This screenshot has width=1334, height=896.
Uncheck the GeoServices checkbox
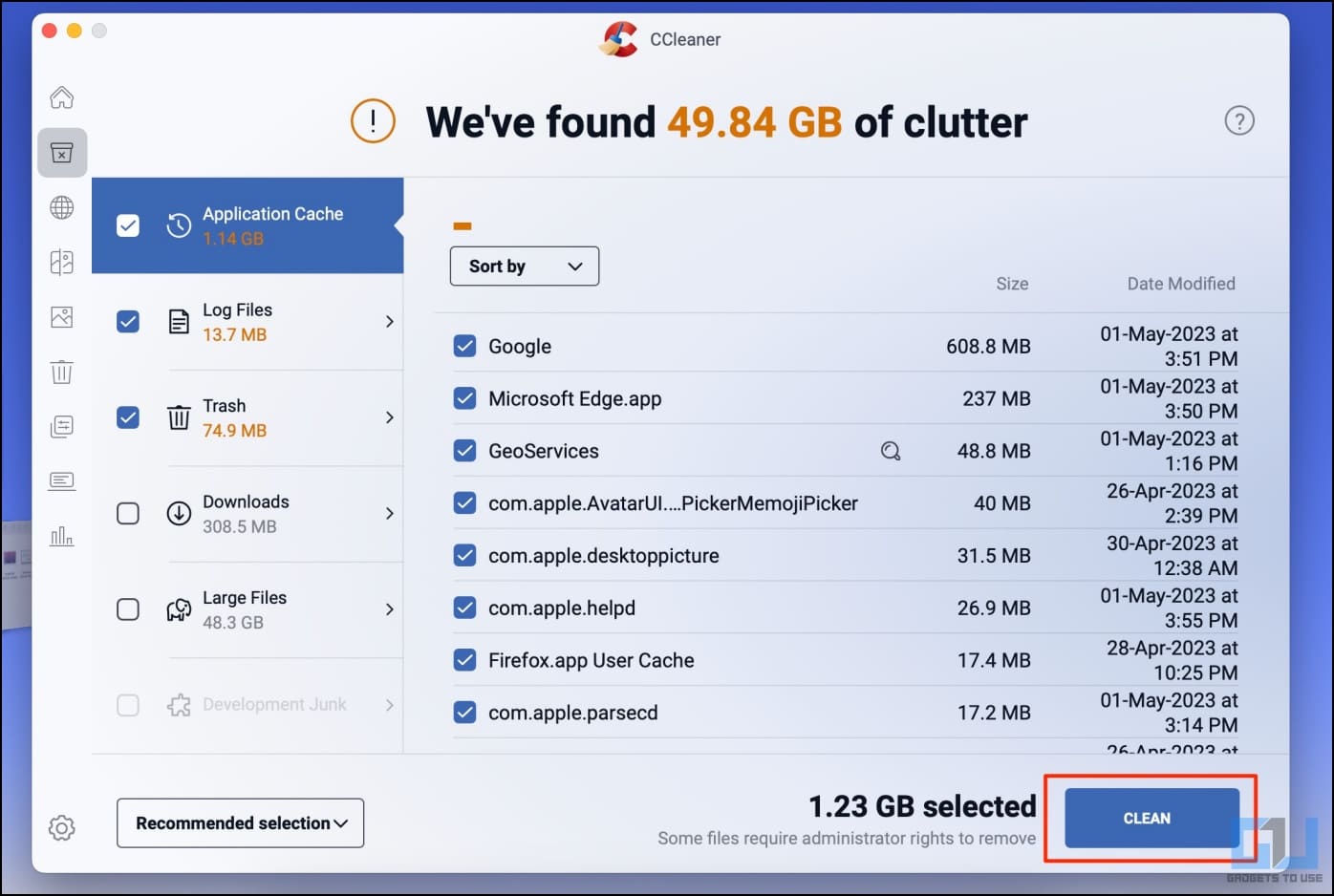click(464, 451)
